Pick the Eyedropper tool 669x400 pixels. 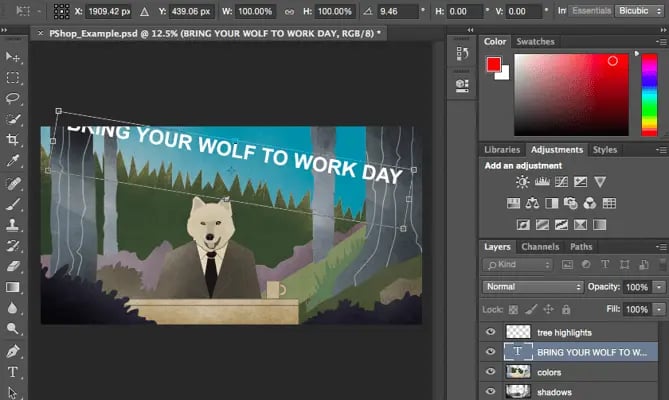[13, 161]
